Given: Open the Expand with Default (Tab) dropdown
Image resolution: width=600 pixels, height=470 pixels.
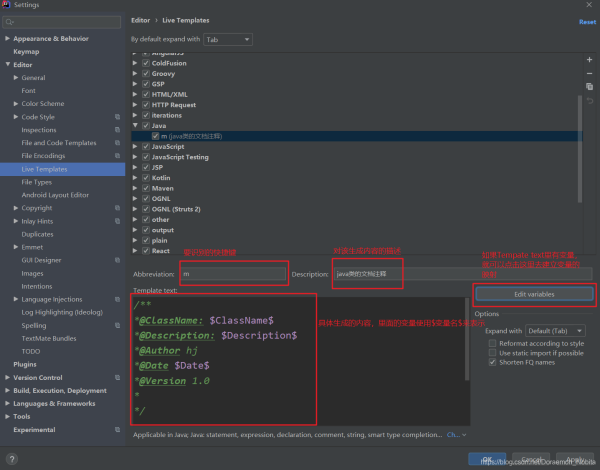Looking at the screenshot, I should 555,330.
